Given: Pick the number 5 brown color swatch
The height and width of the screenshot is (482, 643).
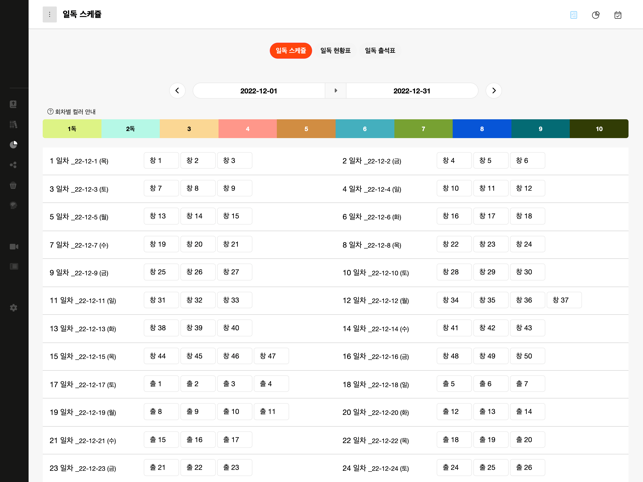Looking at the screenshot, I should [x=306, y=129].
